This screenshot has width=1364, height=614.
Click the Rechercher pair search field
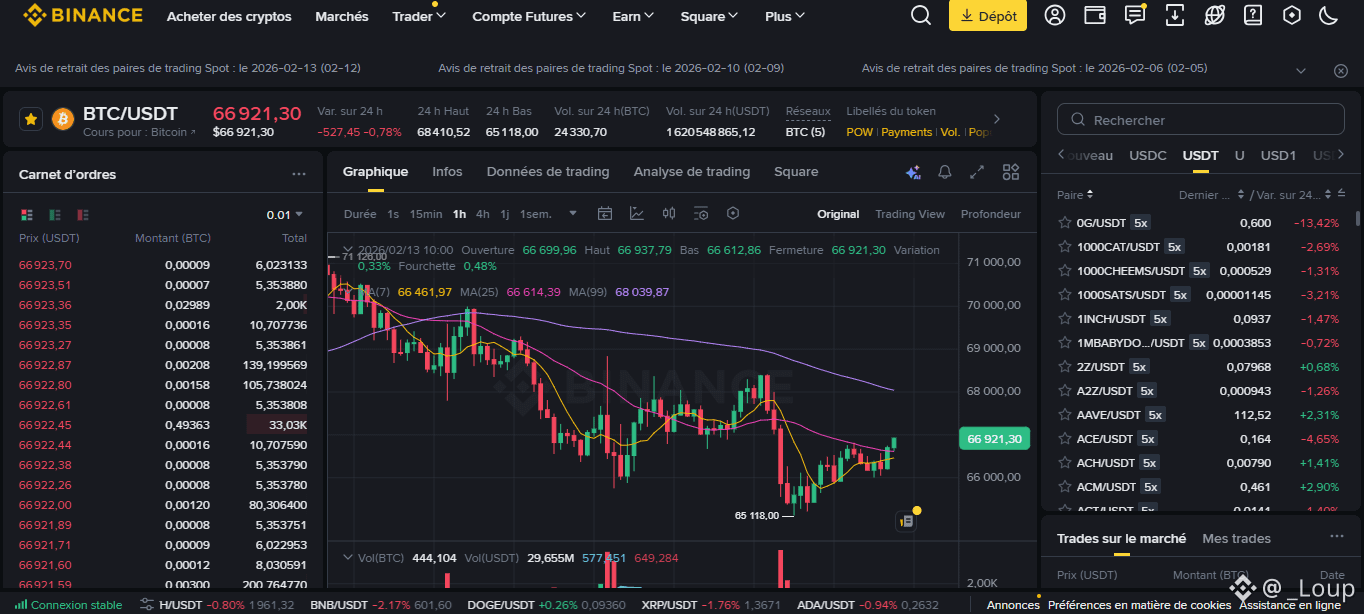pos(1201,119)
